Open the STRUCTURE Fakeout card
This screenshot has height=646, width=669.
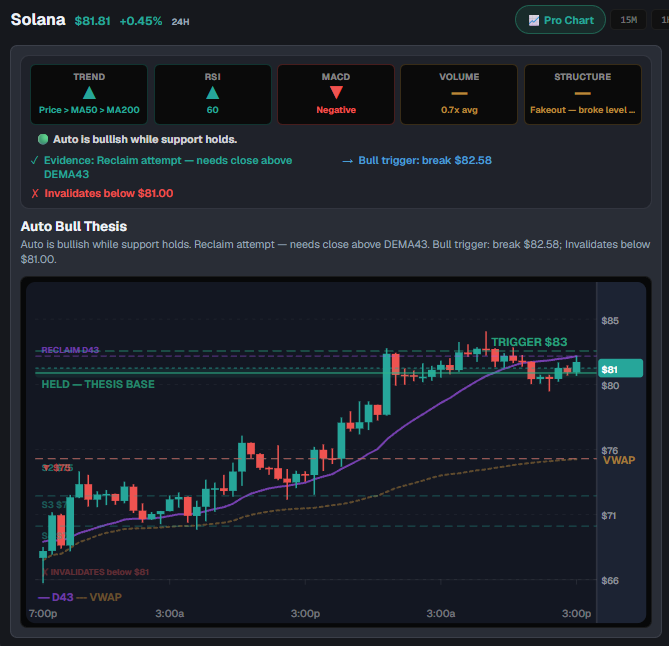[582, 94]
